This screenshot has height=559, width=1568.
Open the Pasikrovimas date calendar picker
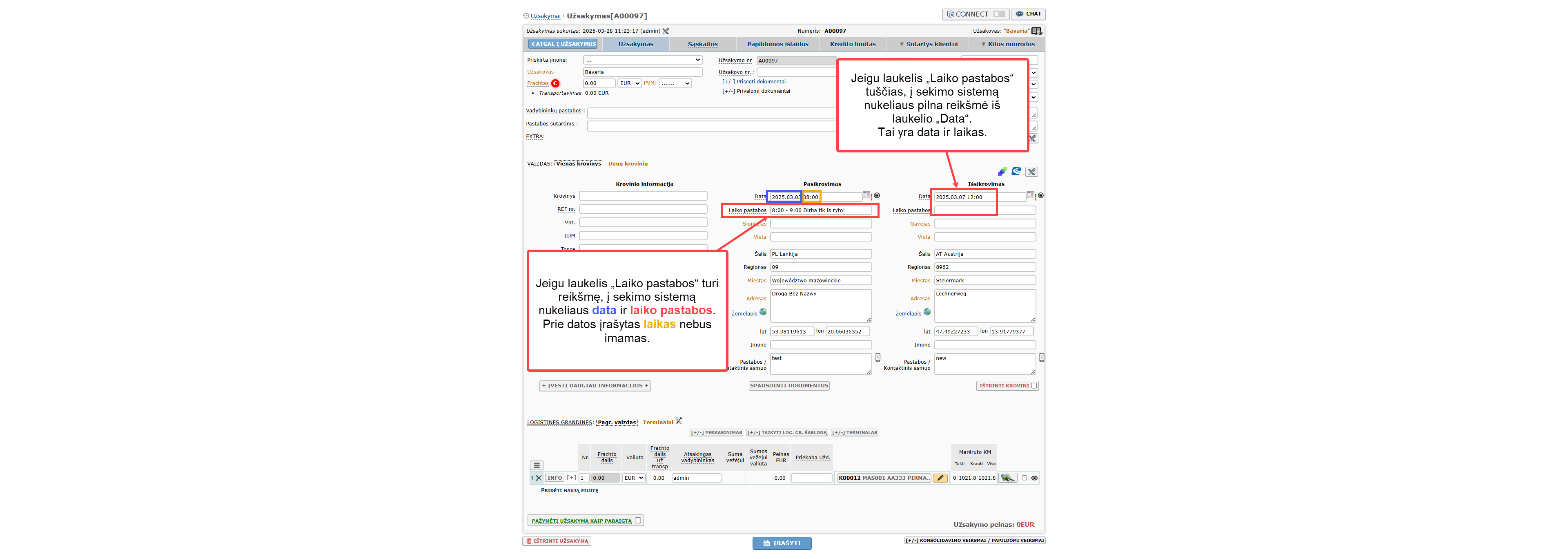(866, 195)
